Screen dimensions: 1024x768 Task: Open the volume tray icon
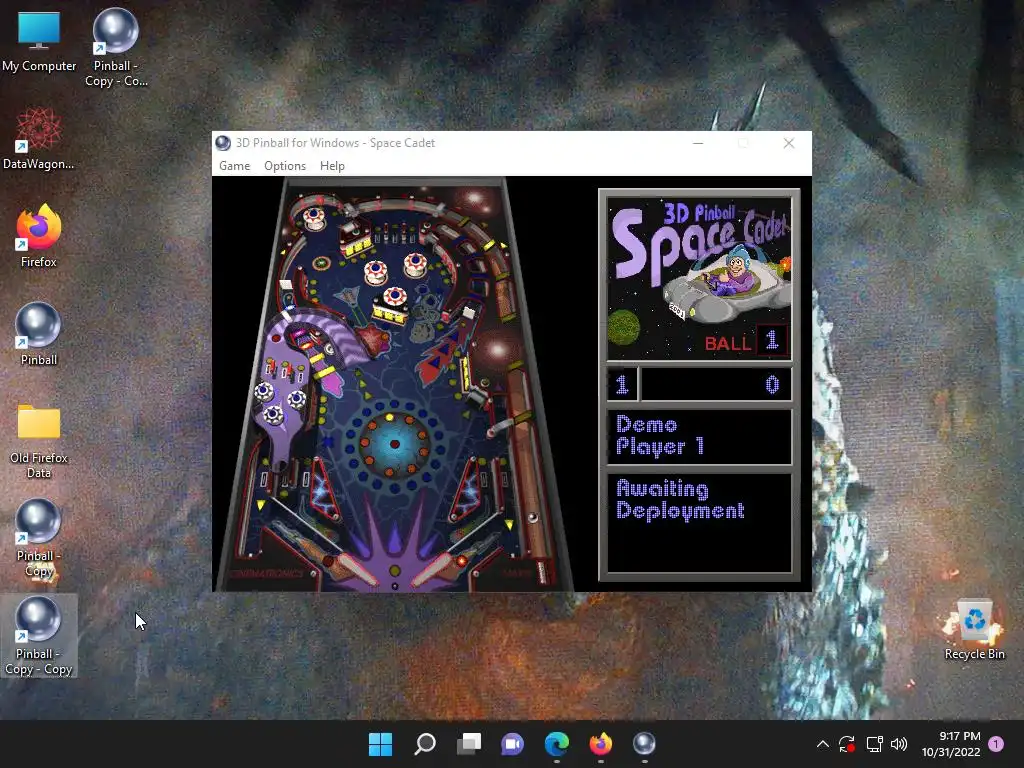(899, 744)
